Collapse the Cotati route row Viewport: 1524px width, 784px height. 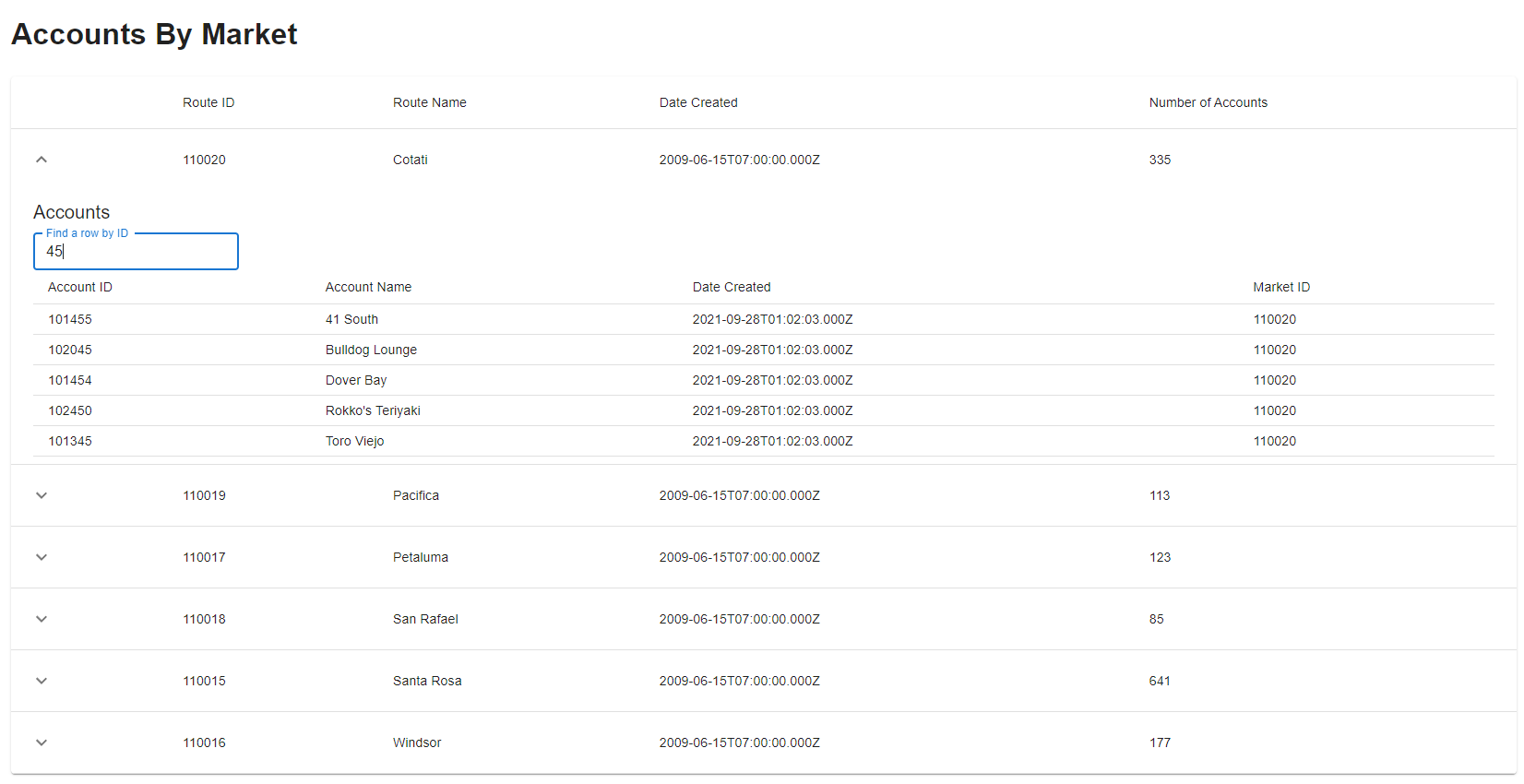[42, 160]
